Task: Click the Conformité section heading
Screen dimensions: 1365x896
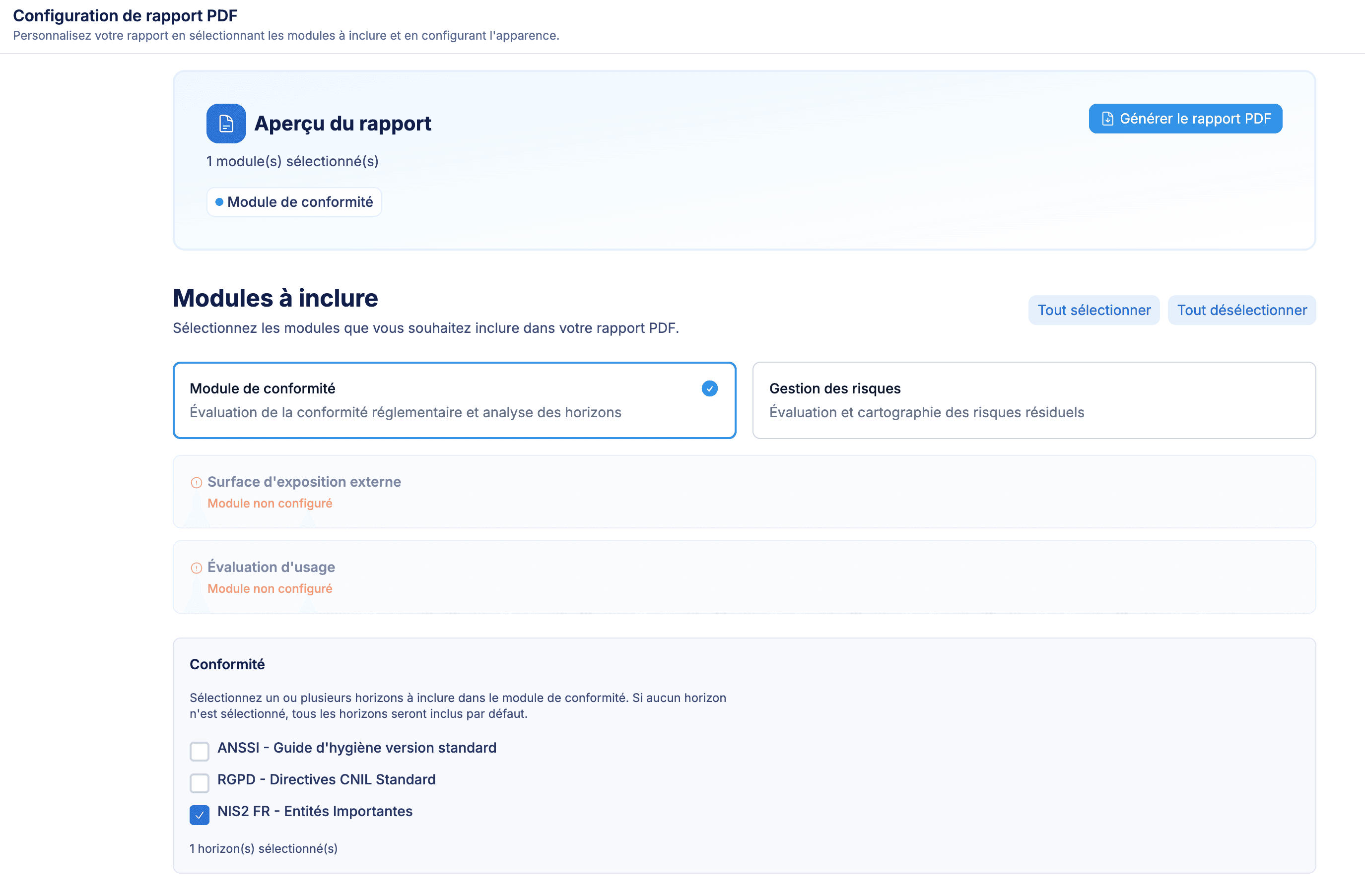Action: coord(227,664)
